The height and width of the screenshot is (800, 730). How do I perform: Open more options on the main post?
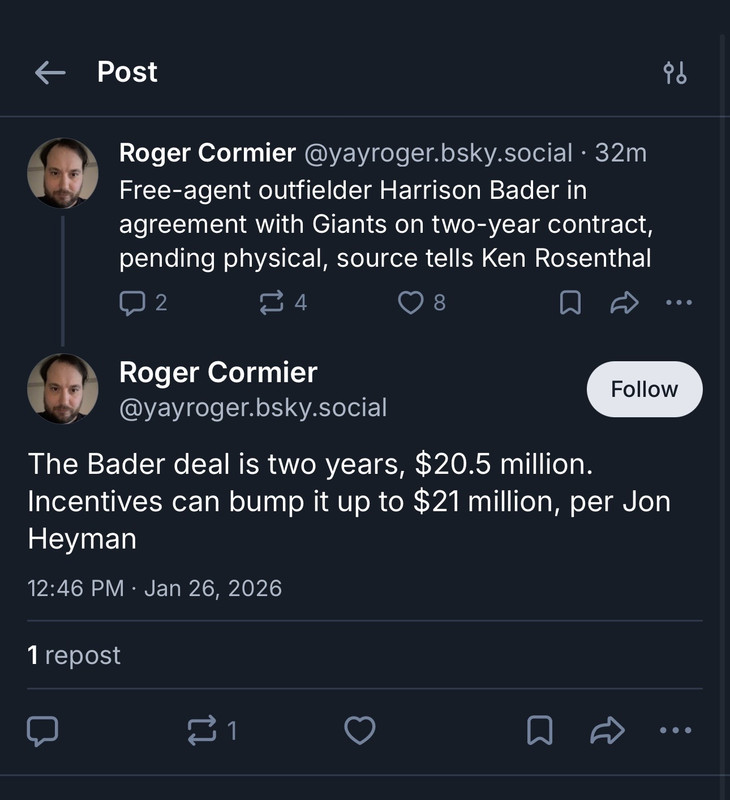coord(676,732)
